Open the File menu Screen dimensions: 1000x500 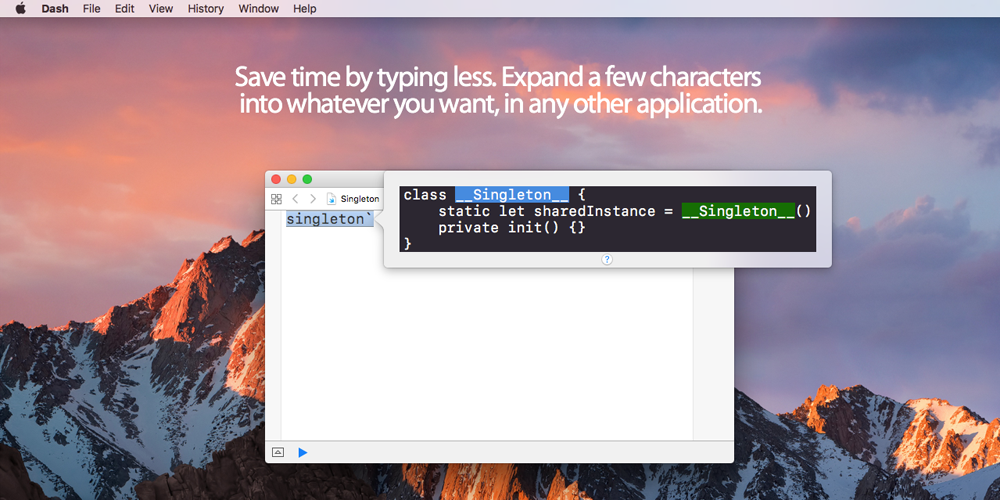pos(91,9)
